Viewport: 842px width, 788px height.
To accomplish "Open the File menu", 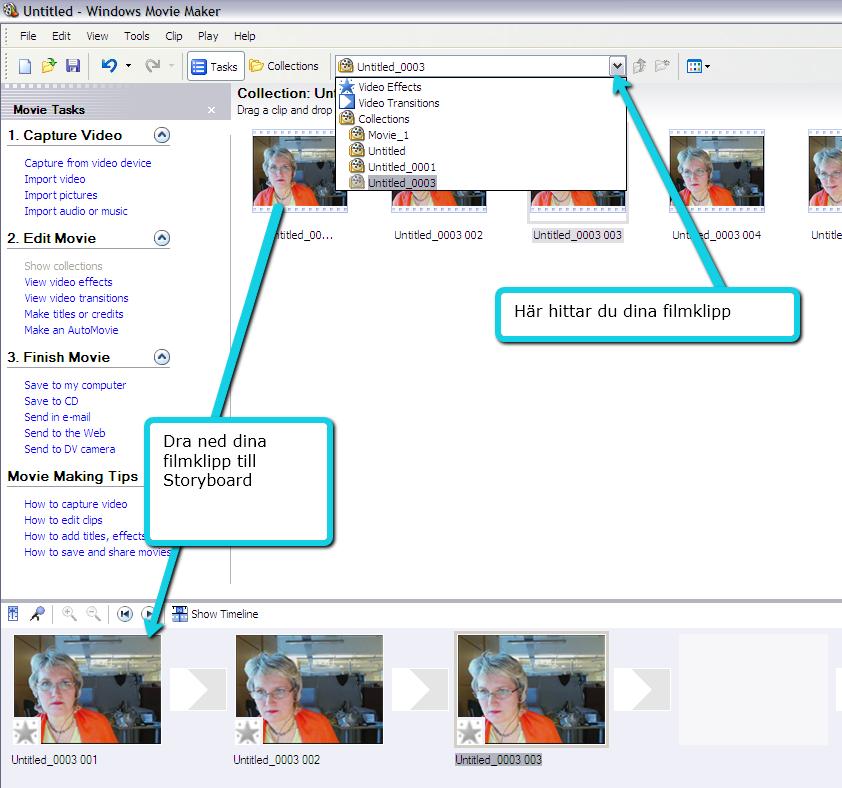I will pos(28,36).
